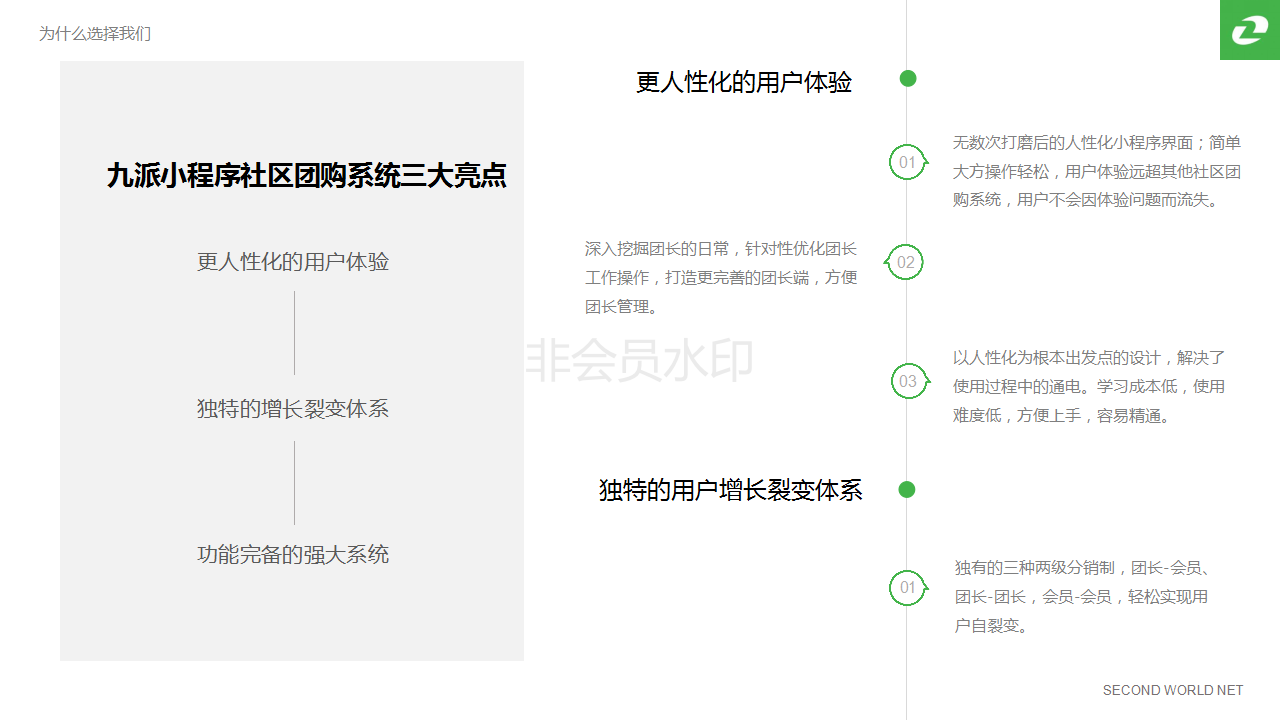Screen dimensions: 1280x720
Task: Click green dot next to 更人性化的用户体验 heading
Action: point(908,78)
